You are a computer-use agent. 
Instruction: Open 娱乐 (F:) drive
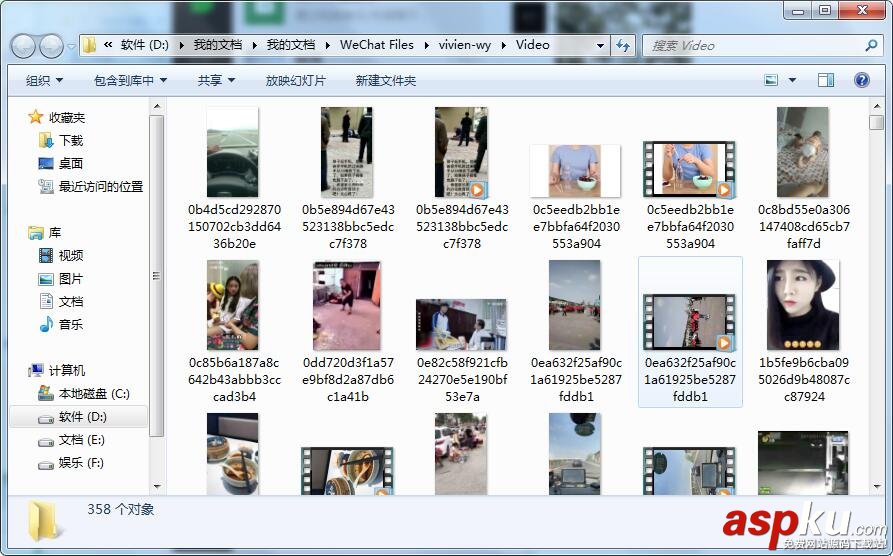(72, 463)
